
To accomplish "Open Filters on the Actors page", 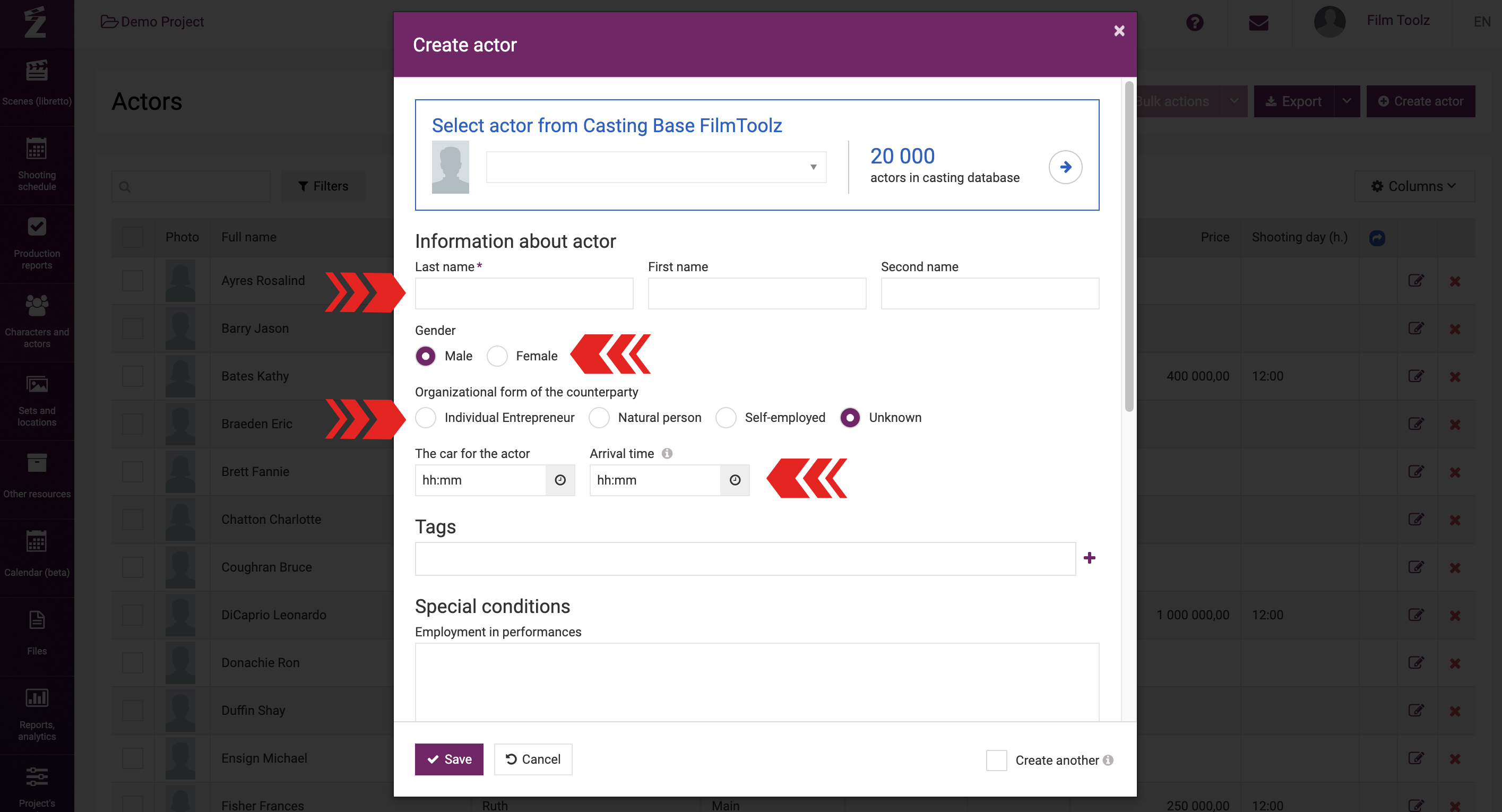I will (x=324, y=186).
